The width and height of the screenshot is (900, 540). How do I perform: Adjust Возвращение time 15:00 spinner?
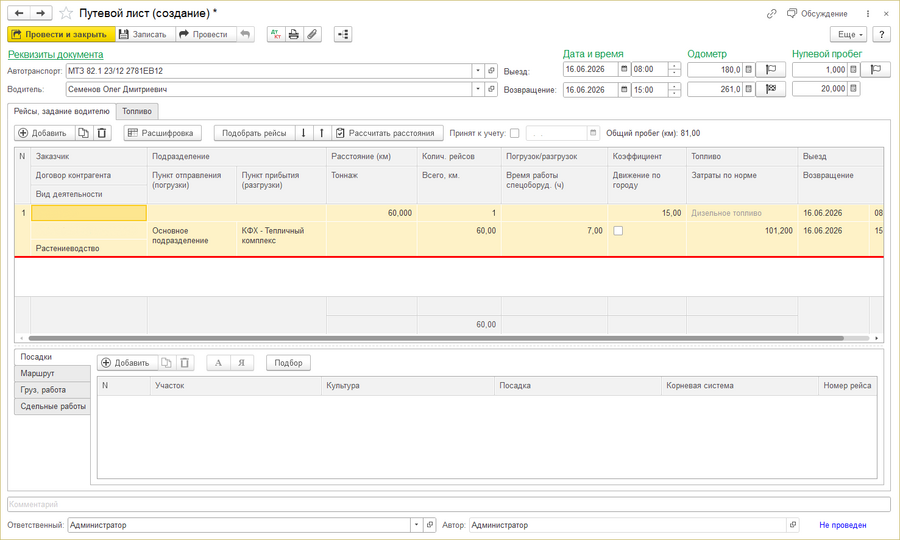pos(674,90)
